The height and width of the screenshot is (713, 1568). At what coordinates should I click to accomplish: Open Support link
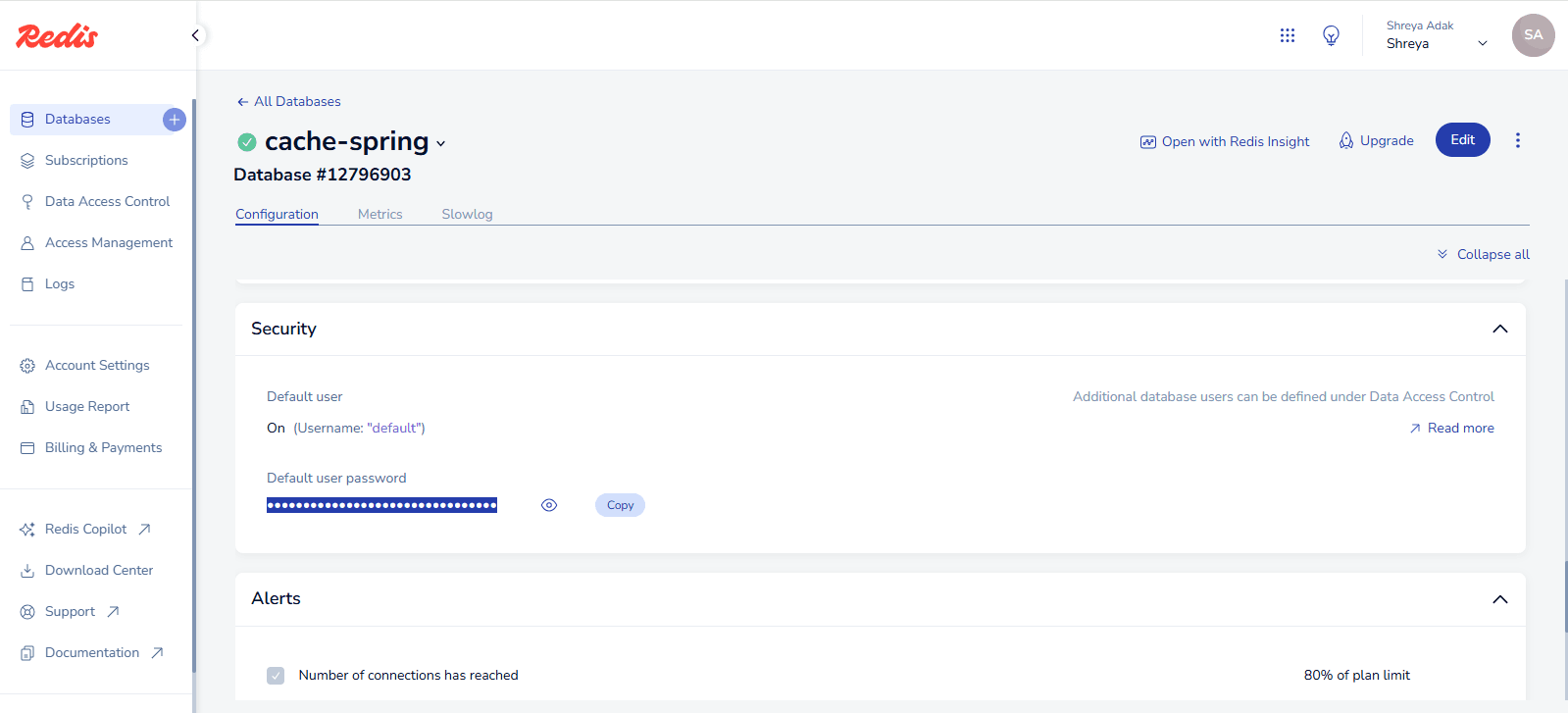click(70, 612)
